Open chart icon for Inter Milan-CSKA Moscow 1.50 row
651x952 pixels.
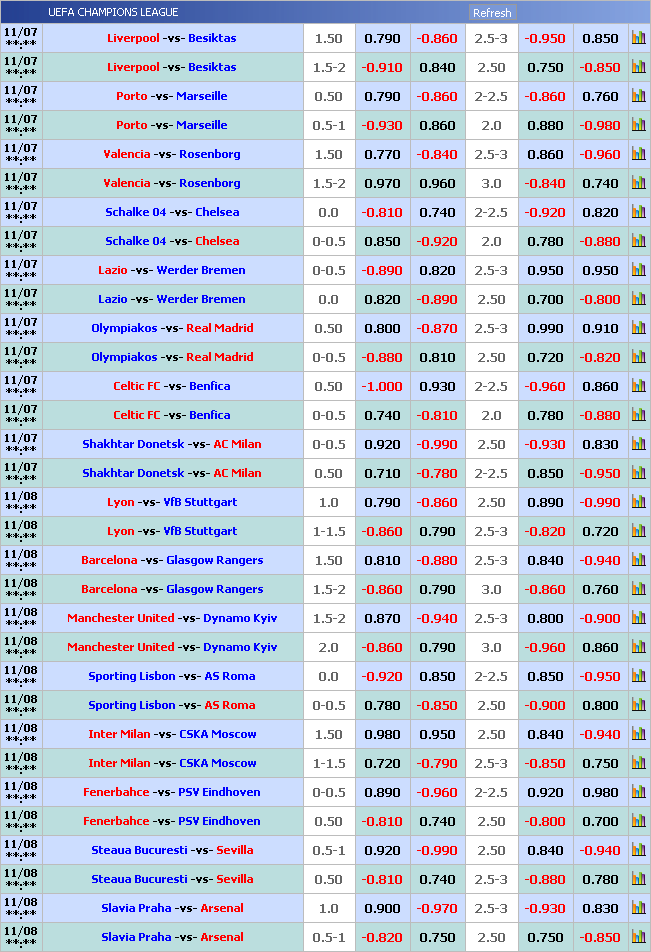(638, 734)
